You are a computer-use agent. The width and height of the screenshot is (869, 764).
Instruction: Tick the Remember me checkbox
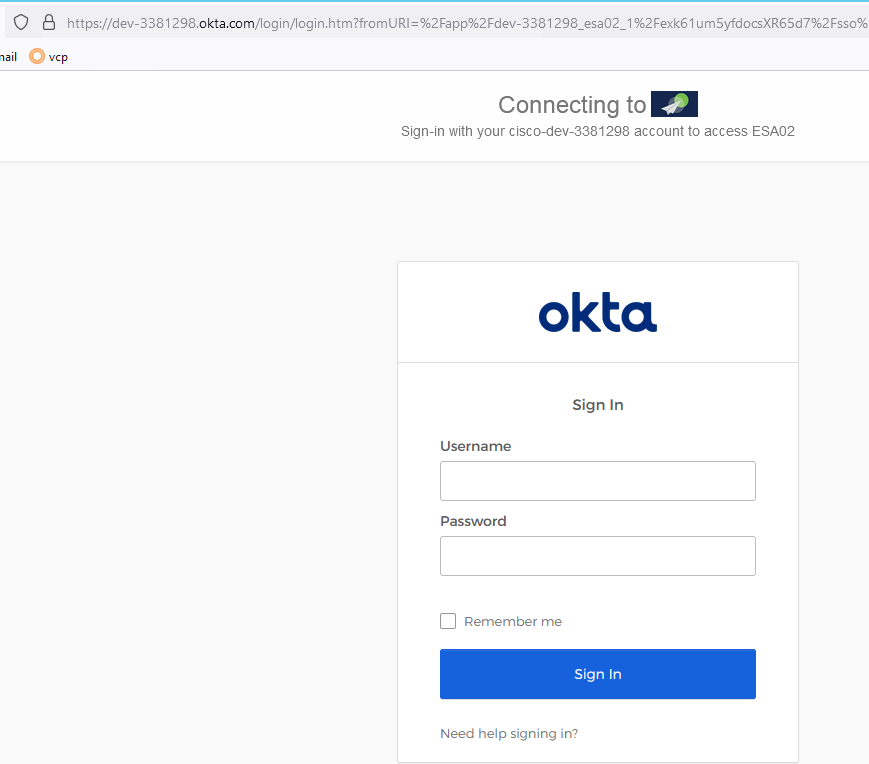[448, 621]
